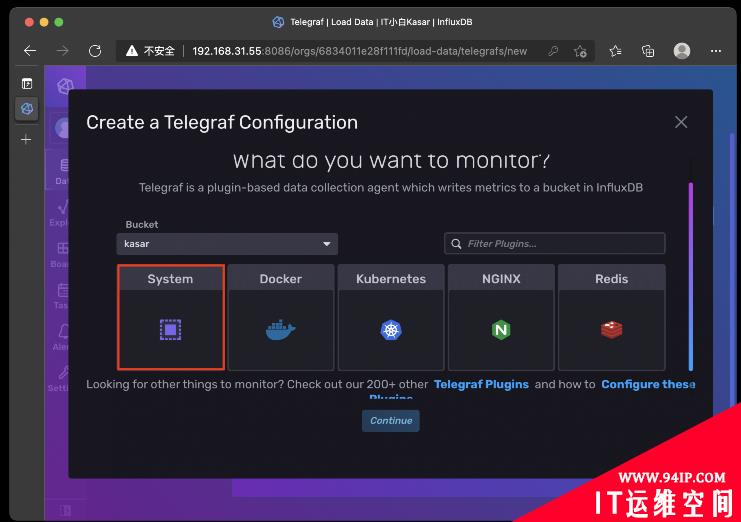Click the InfluxDB logo in sidebar
This screenshot has height=522, width=741.
pyautogui.click(x=65, y=86)
